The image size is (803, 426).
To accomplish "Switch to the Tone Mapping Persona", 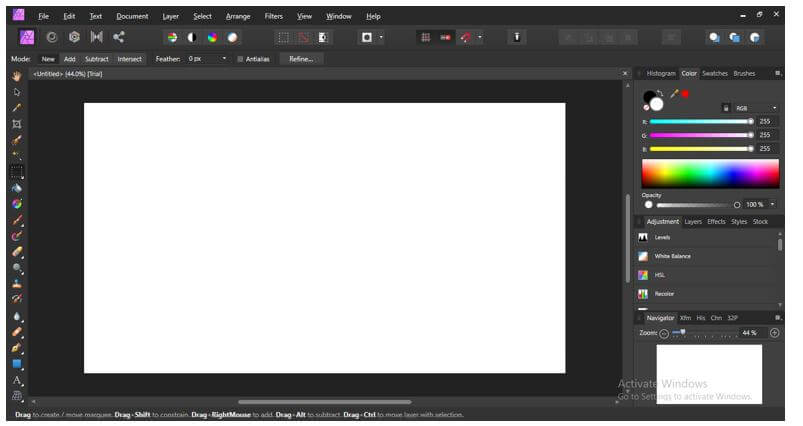I will click(x=96, y=37).
